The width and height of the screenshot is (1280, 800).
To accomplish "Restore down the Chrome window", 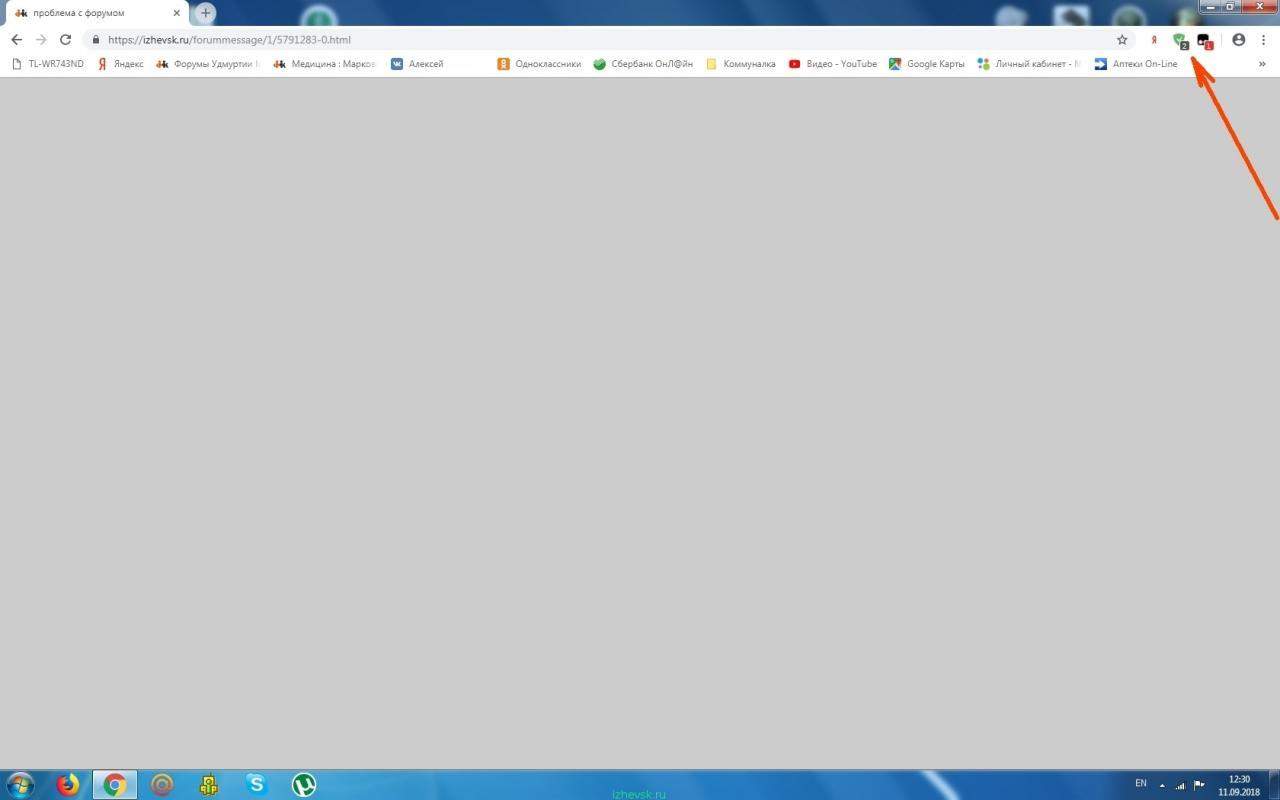I will [1231, 6].
